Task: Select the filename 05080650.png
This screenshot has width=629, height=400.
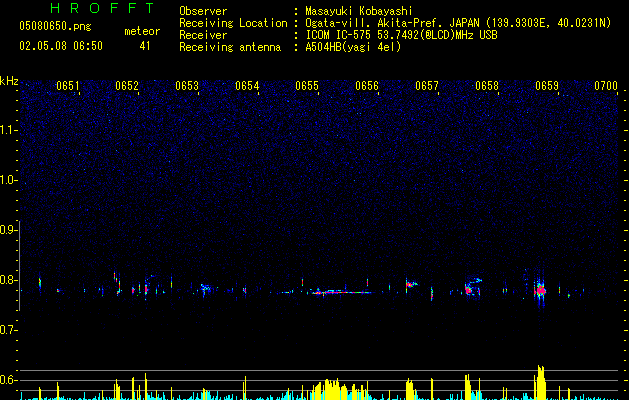Action: point(55,26)
